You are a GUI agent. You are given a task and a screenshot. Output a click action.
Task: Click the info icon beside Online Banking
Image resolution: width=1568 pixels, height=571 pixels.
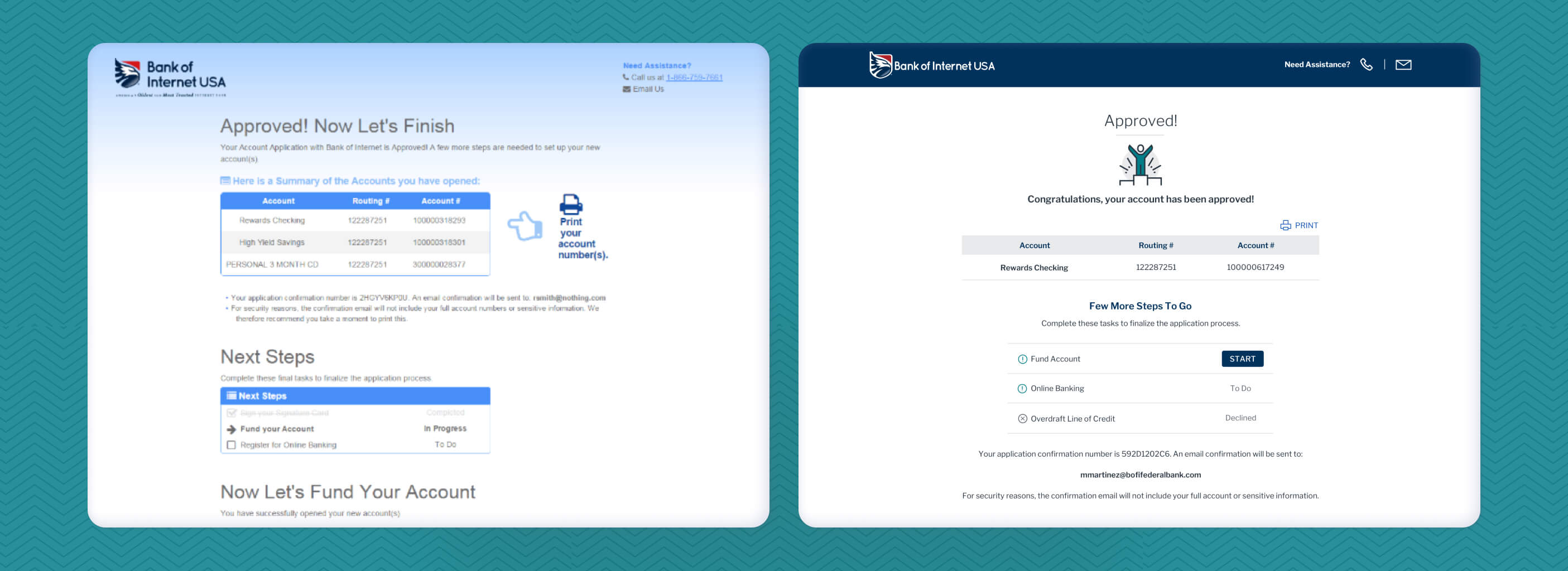(x=1023, y=389)
